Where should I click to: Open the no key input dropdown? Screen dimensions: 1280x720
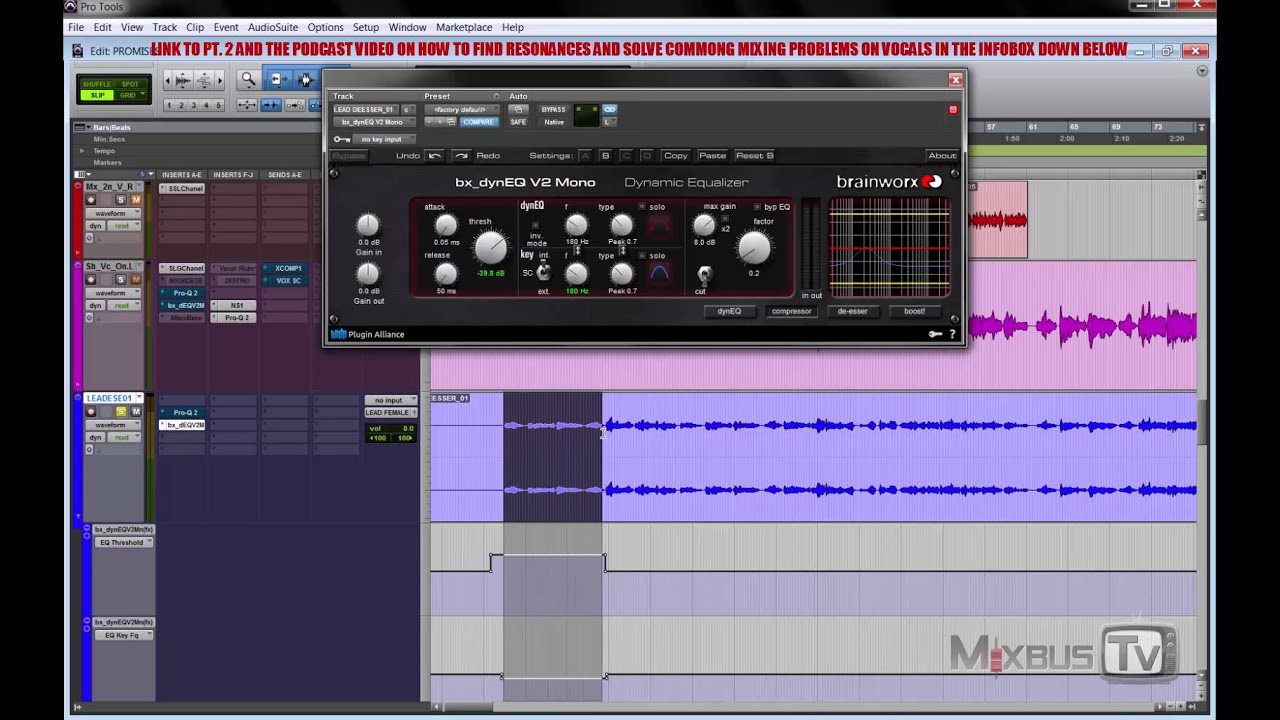click(384, 139)
